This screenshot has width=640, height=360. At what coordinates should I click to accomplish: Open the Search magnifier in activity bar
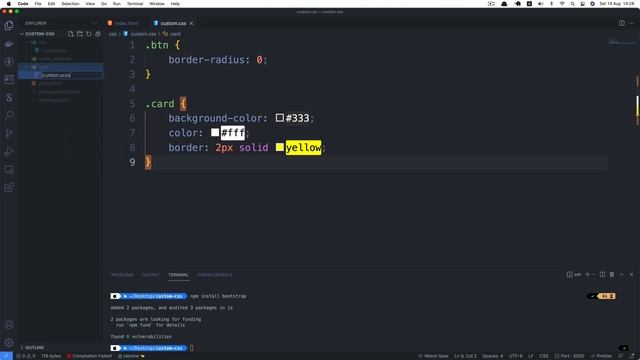[x=9, y=115]
